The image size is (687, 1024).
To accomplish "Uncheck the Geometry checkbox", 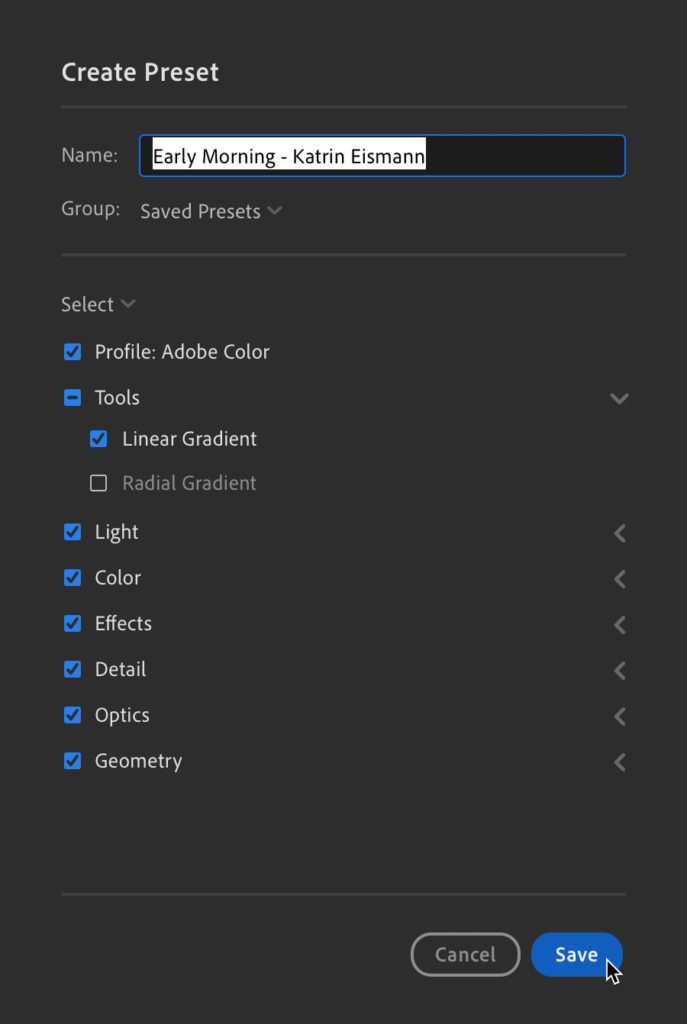I will pos(72,761).
